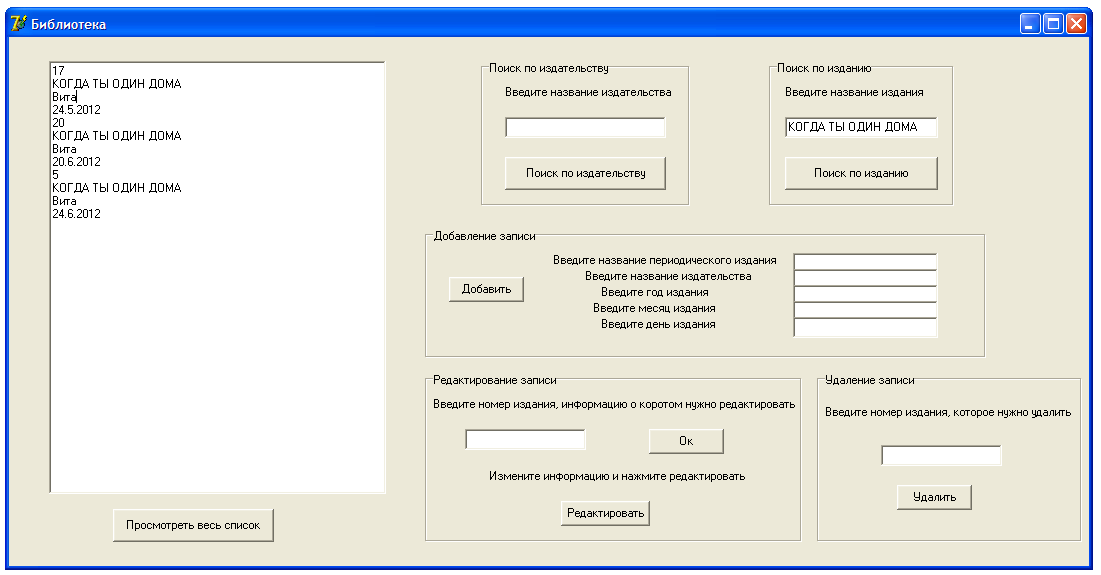
Task: Click 'Измените информацию и нажмите редактировать' text
Action: [x=617, y=476]
